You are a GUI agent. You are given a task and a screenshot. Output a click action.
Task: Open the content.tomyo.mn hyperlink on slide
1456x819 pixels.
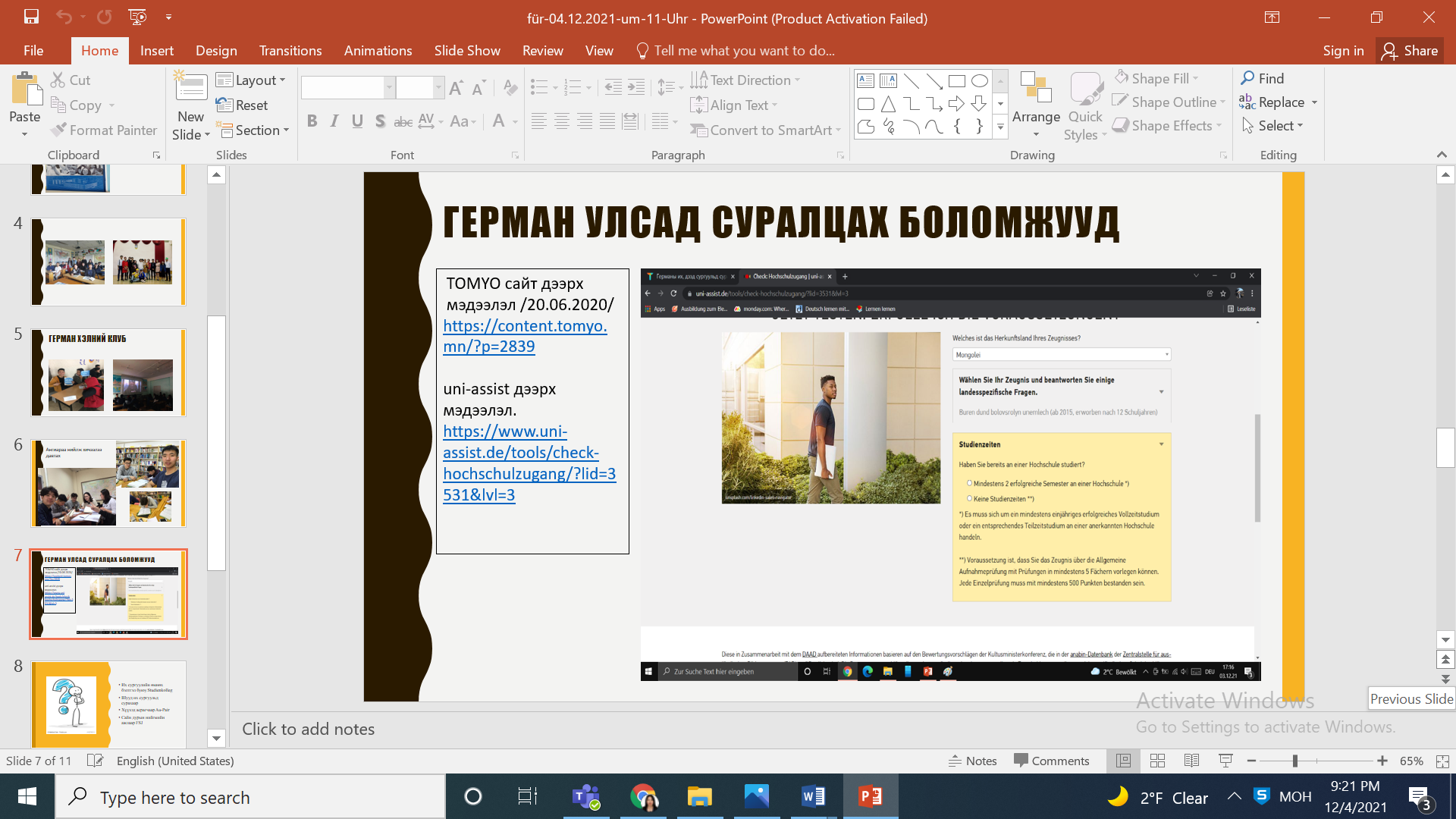coord(525,336)
